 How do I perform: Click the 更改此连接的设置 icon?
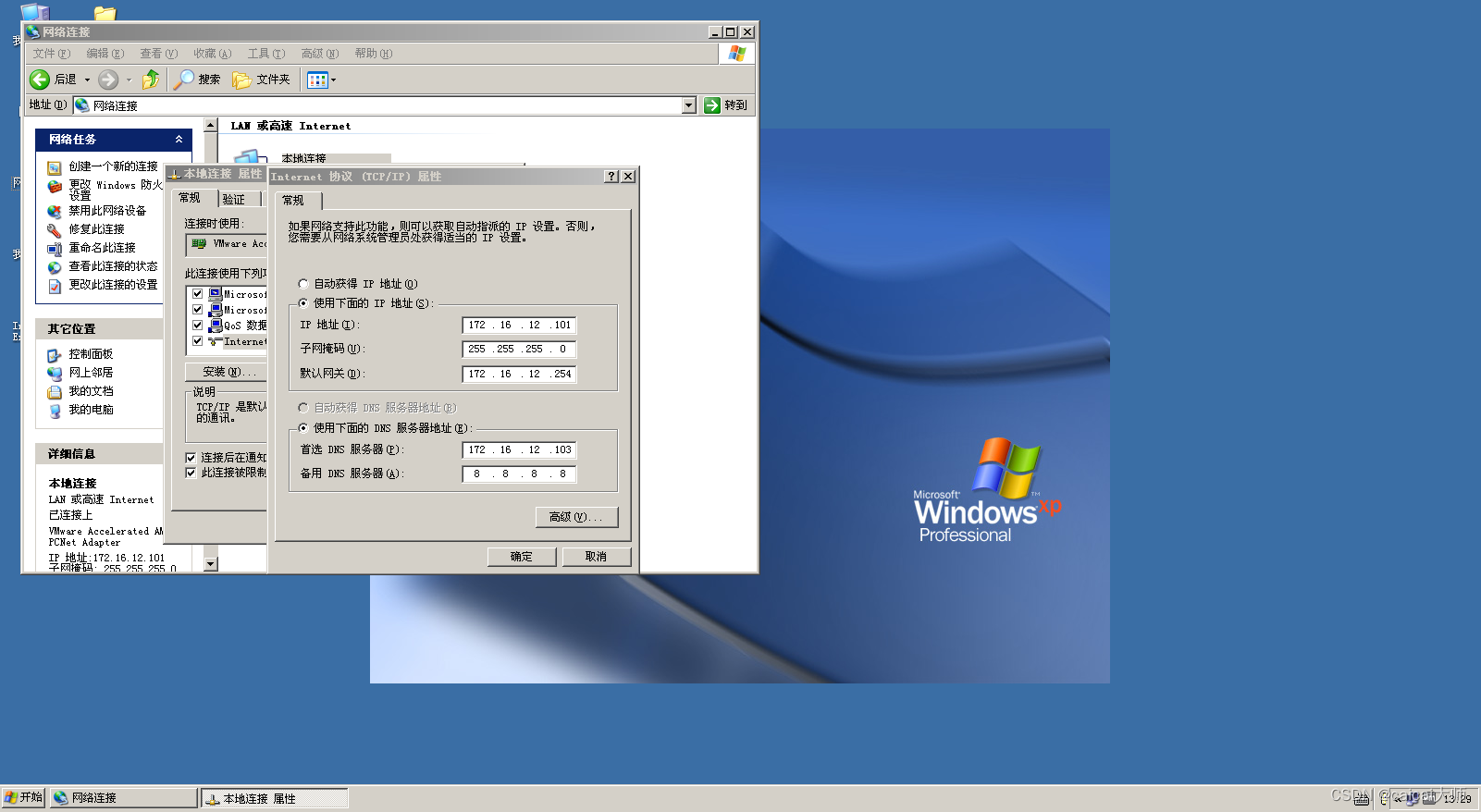tap(55, 285)
